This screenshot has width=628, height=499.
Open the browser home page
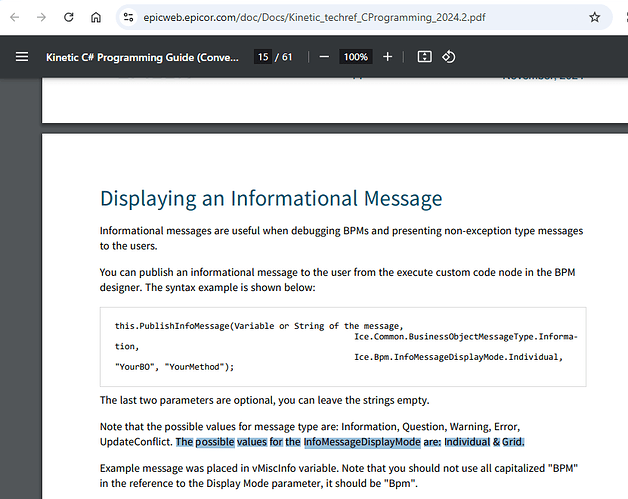(96, 17)
